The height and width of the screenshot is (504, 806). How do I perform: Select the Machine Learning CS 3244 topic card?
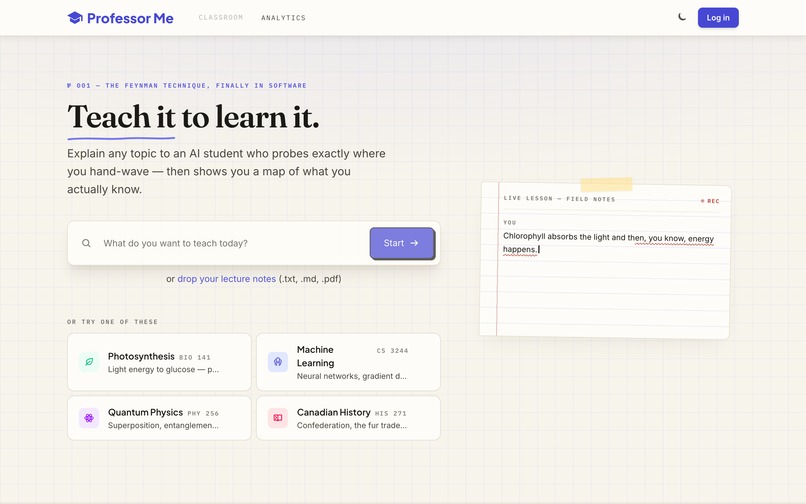click(349, 362)
